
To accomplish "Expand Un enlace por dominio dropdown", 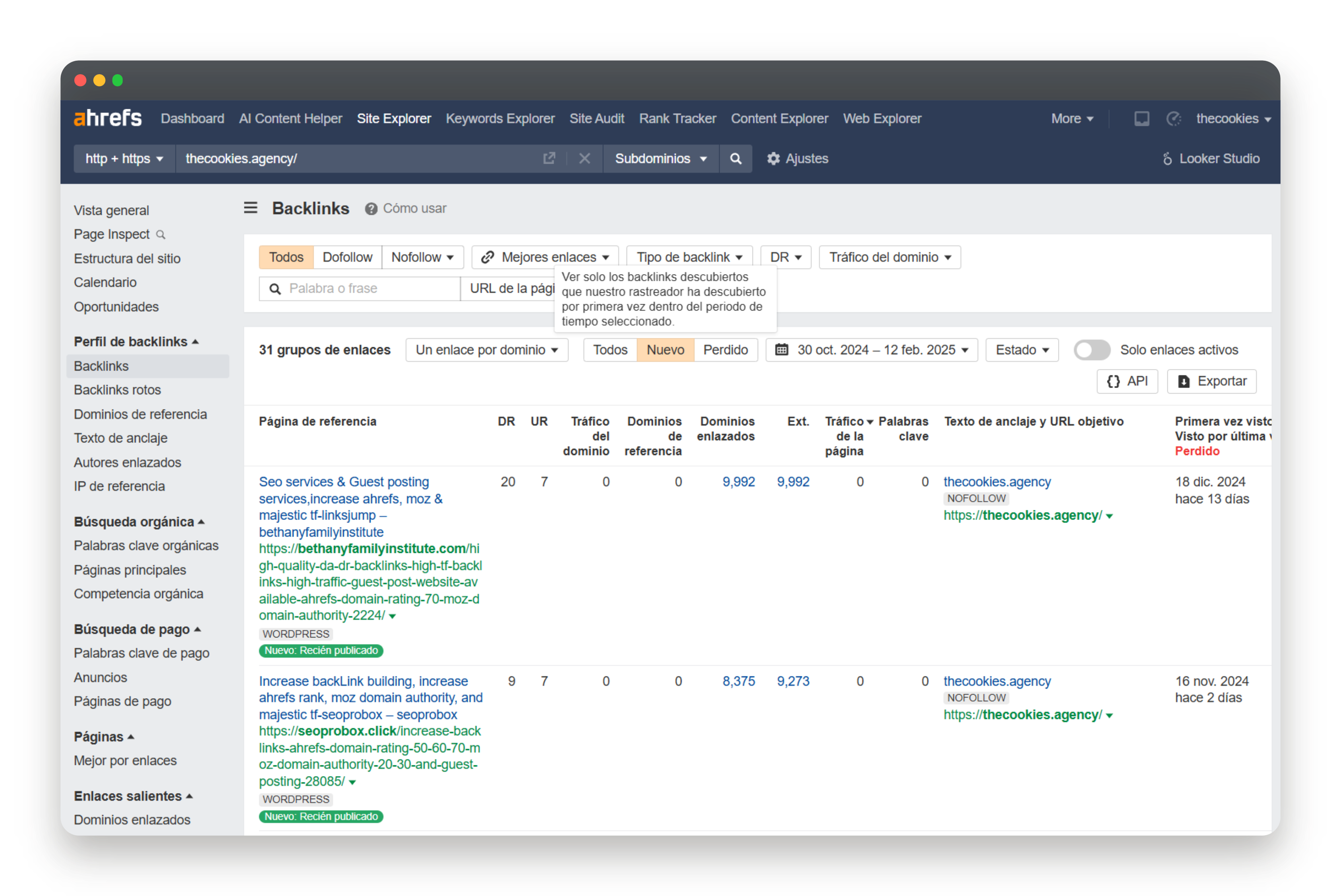I will tap(486, 350).
